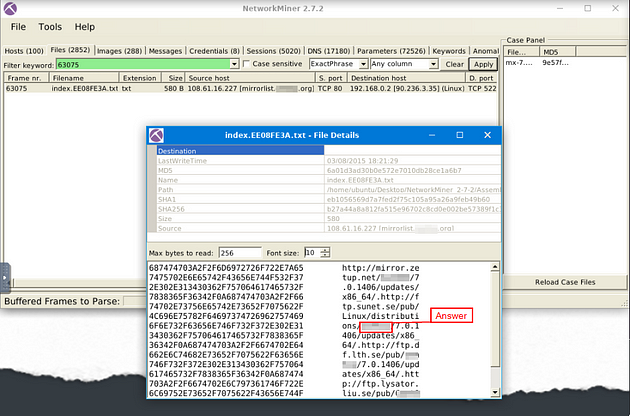Switch to the Parameters (72526) tab
This screenshot has width=630, height=416.
391,51
